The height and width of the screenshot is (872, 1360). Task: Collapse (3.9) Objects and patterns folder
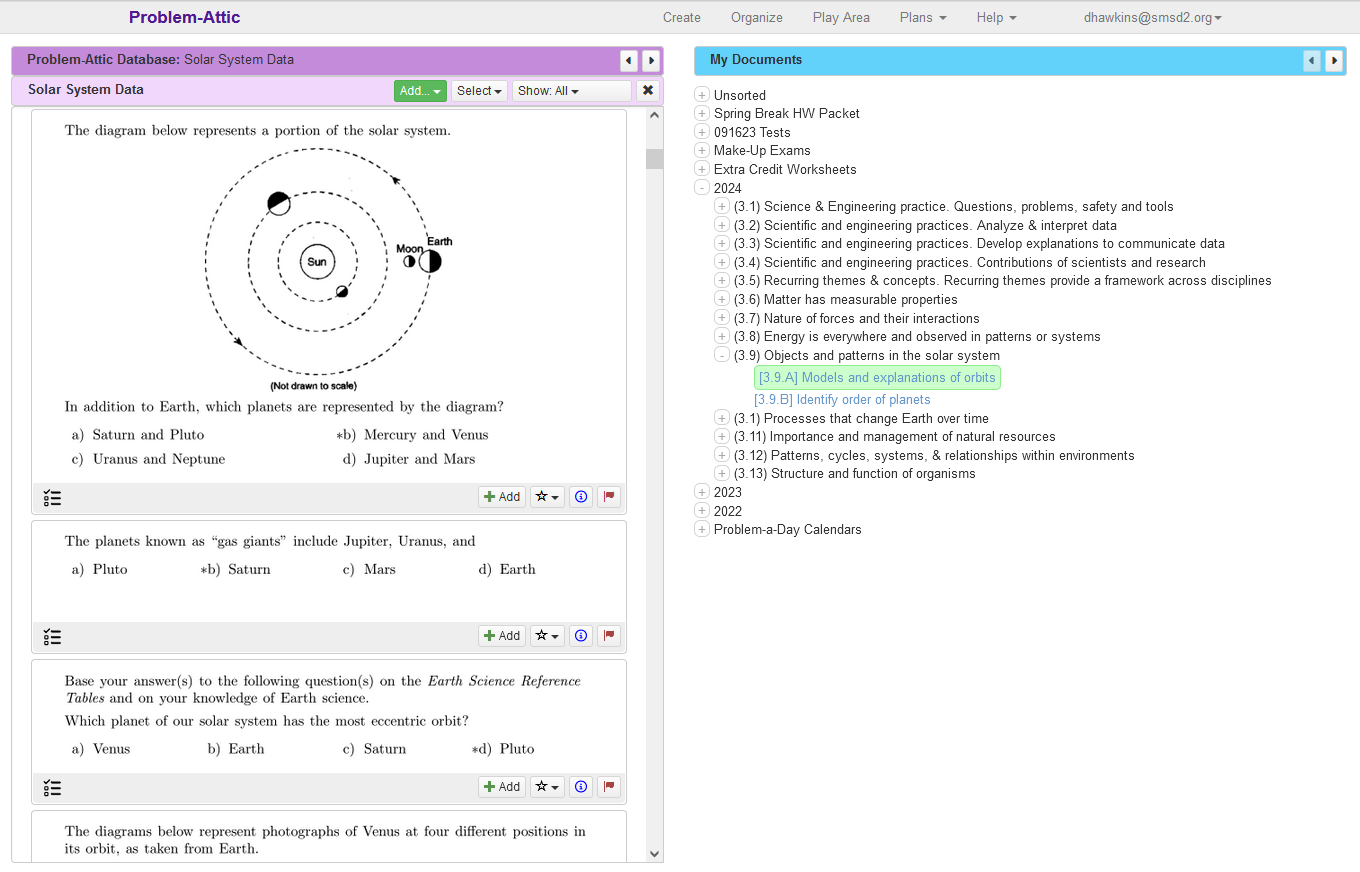722,356
